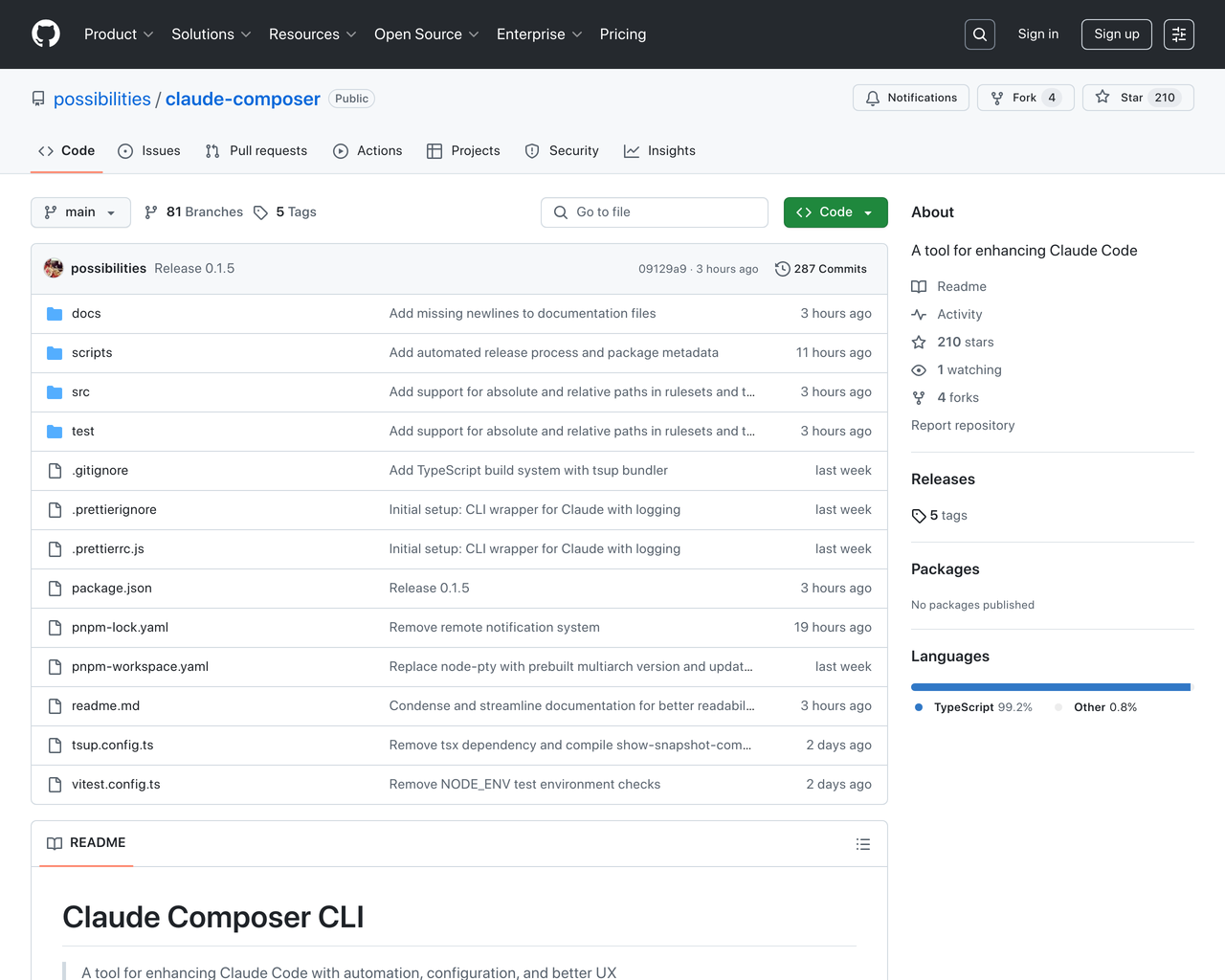
Task: Select the README tab heading
Action: click(x=86, y=843)
